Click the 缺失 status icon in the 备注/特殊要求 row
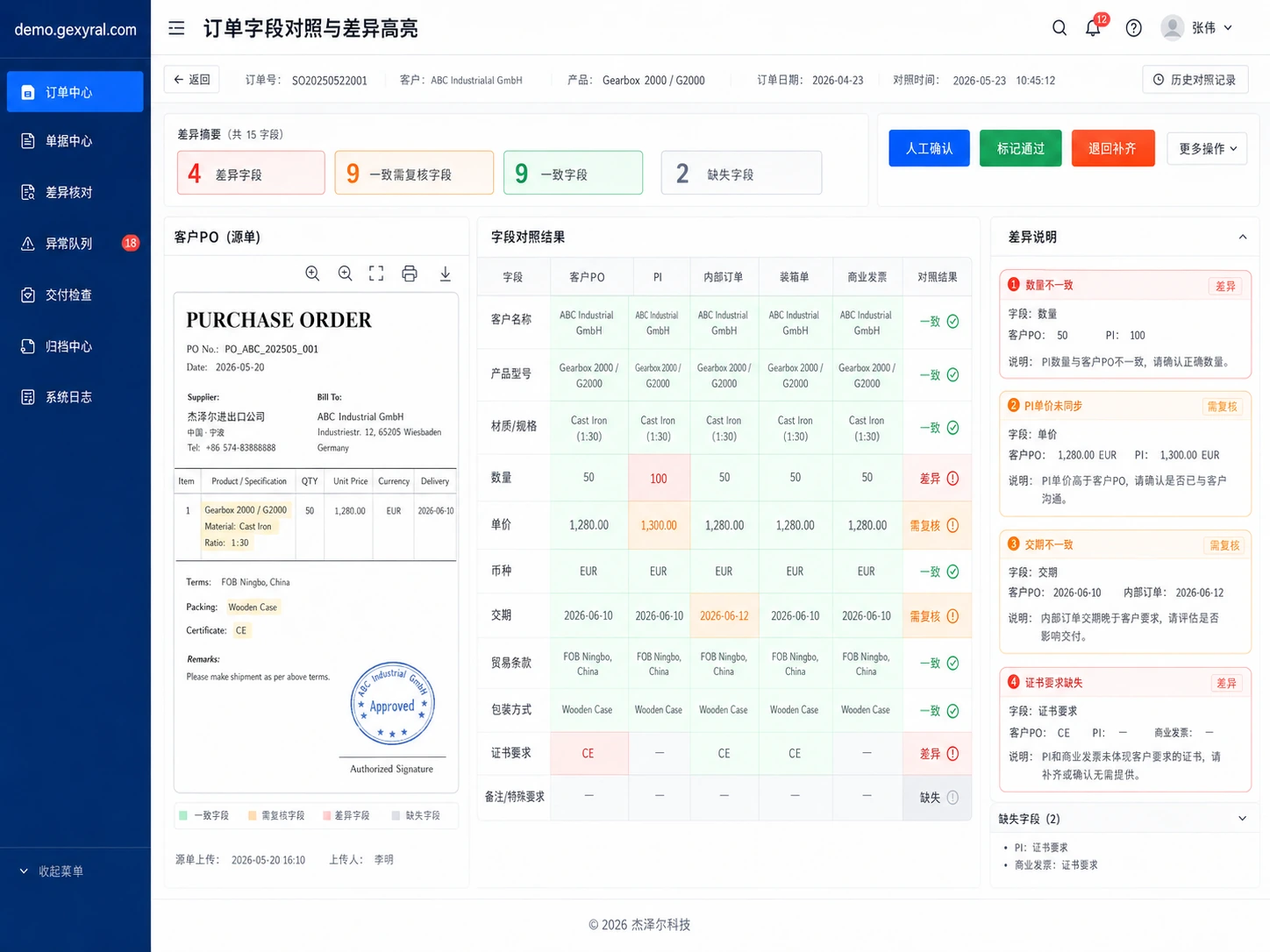This screenshot has width=1270, height=952. (x=952, y=798)
